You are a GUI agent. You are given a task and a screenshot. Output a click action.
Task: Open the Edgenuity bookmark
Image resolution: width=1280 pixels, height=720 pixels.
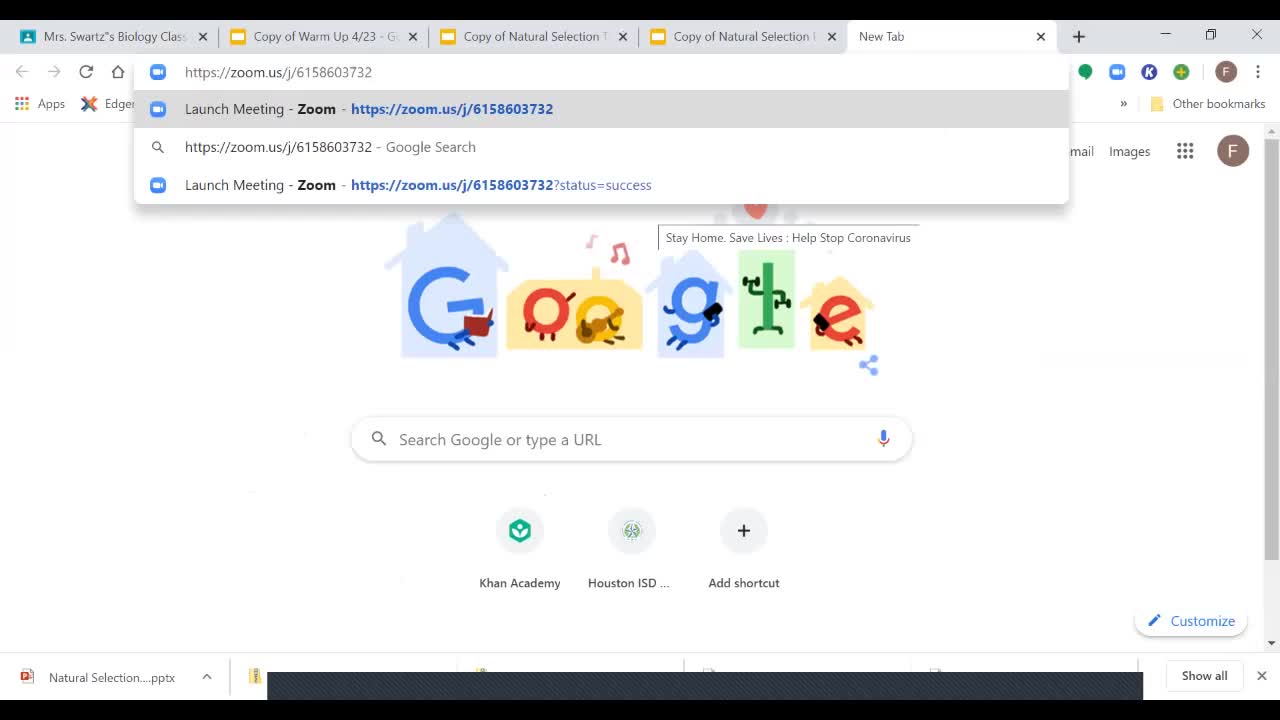(x=108, y=104)
